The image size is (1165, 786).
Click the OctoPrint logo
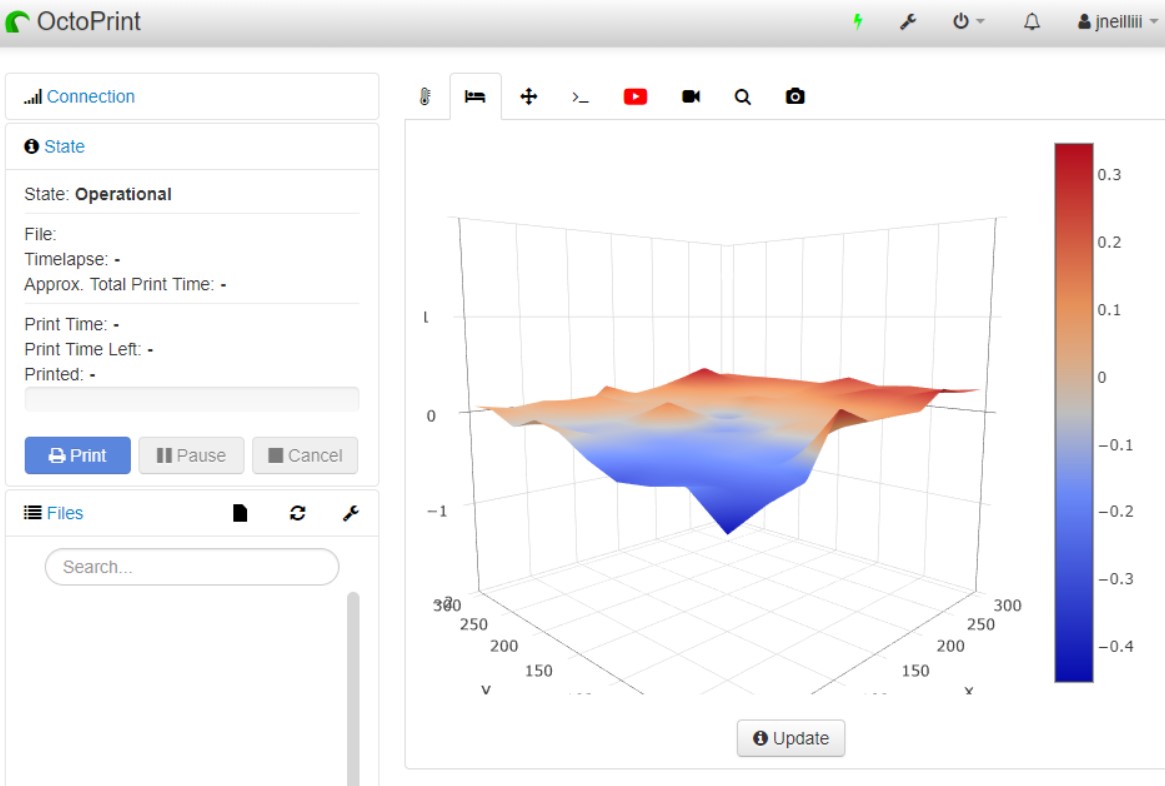[x=73, y=22]
